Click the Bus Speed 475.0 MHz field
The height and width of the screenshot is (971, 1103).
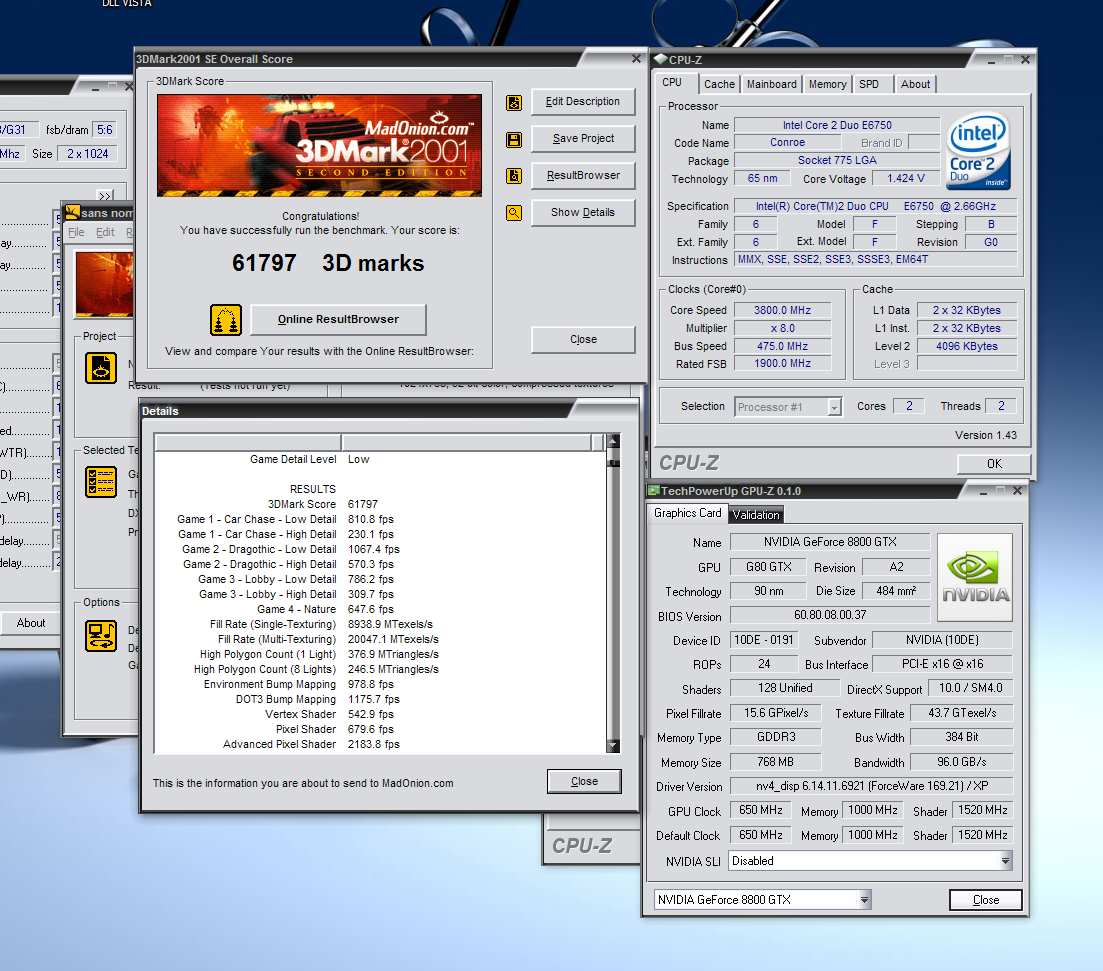coord(782,346)
